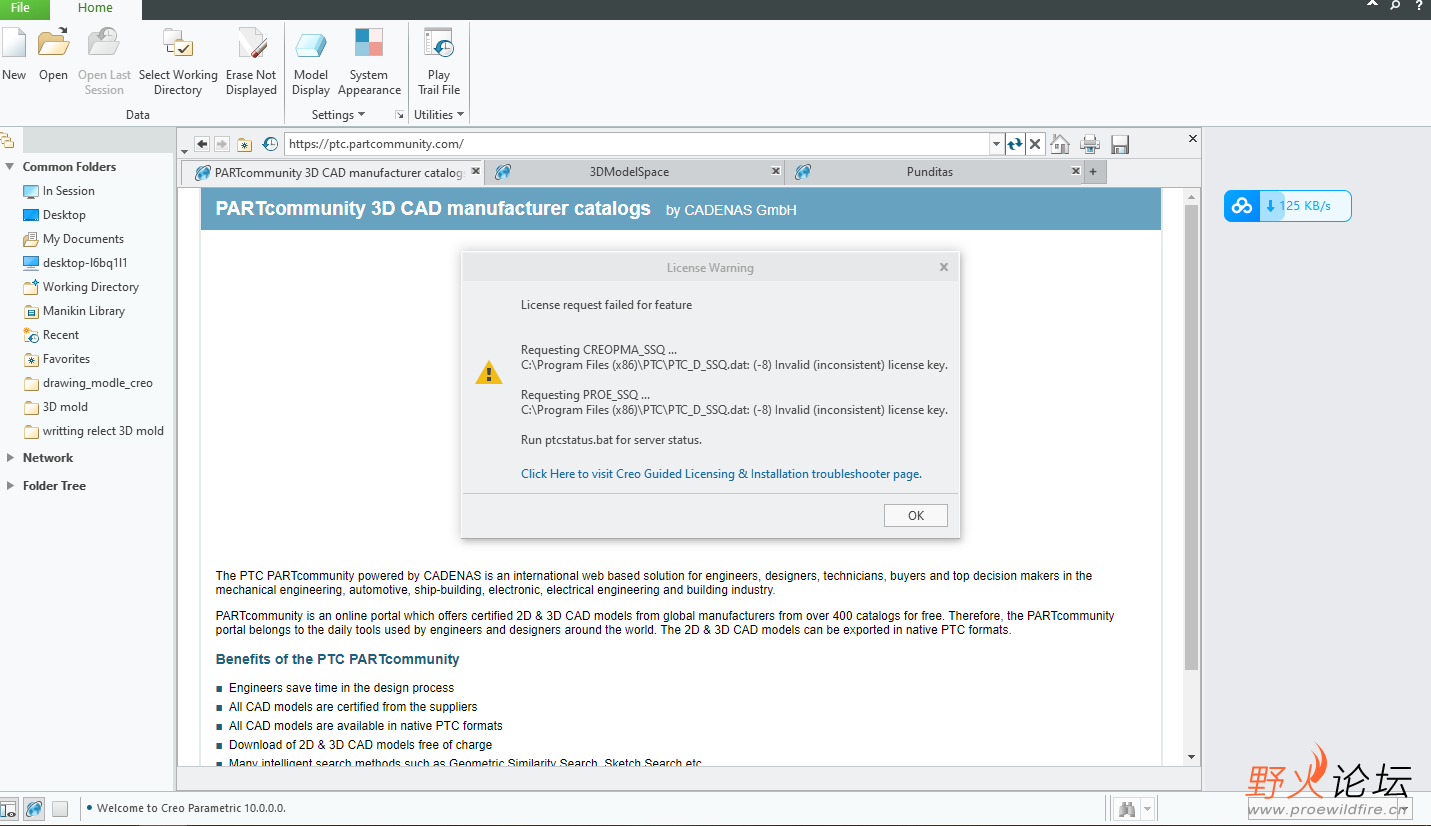
Task: Click the cloud download speed widget
Action: click(x=1287, y=206)
